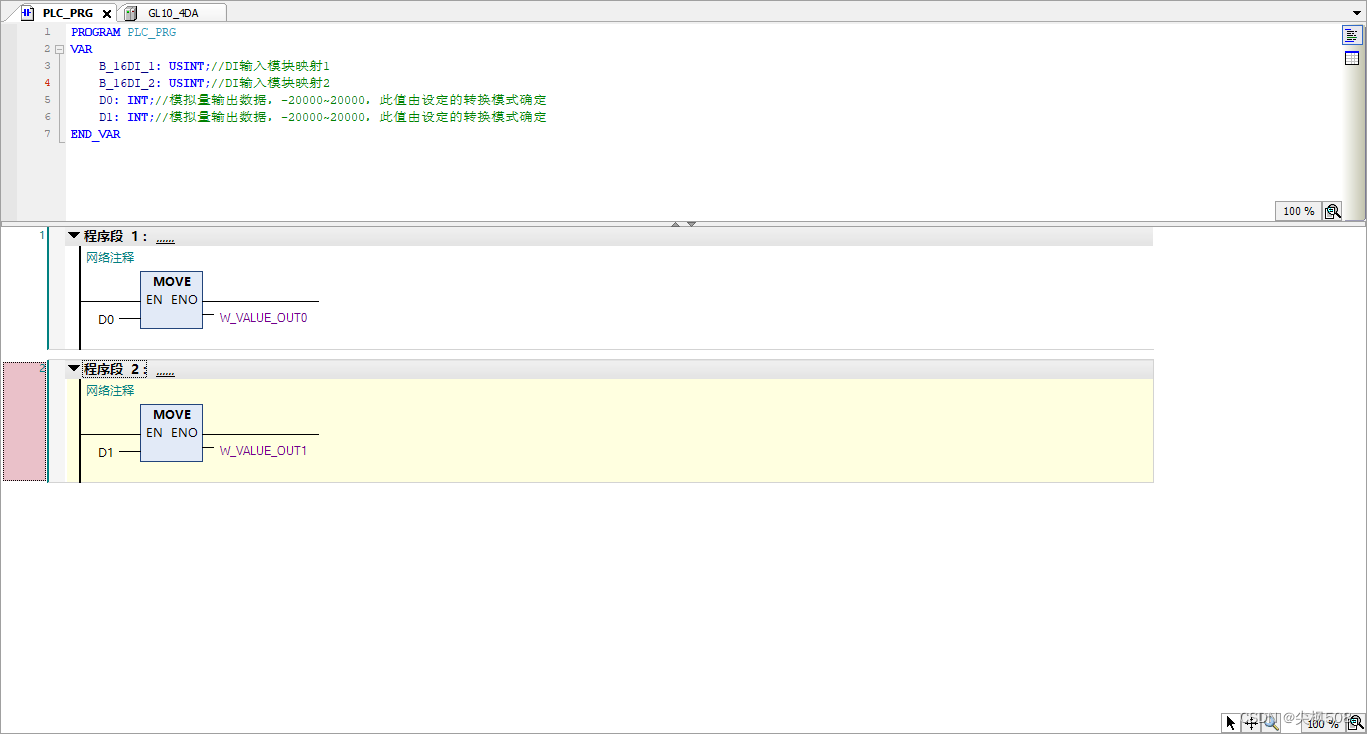Switch the declaration editor to textual view
This screenshot has width=1367, height=734.
(x=1352, y=35)
